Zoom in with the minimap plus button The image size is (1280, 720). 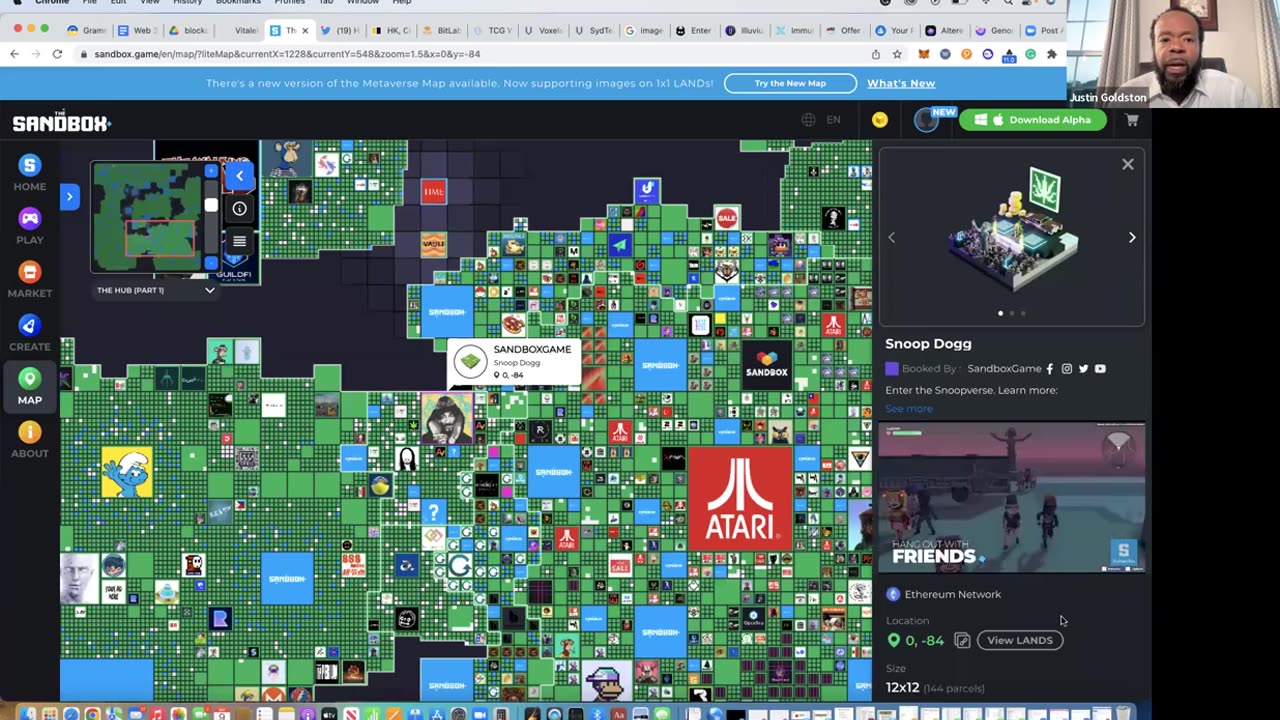pyautogui.click(x=211, y=171)
